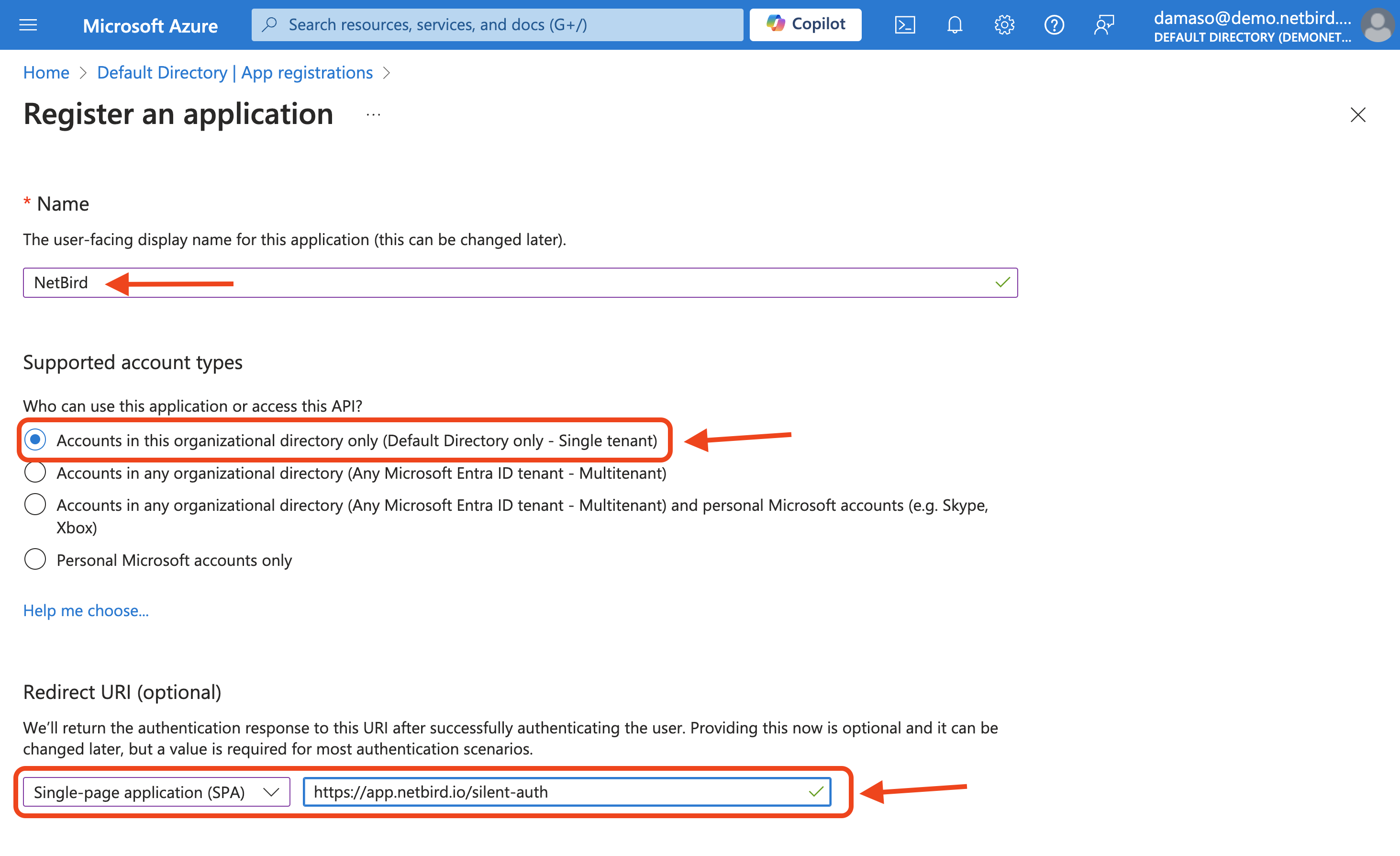The image size is (1400, 856).
Task: Click the feedback icon in header
Action: tap(1104, 25)
